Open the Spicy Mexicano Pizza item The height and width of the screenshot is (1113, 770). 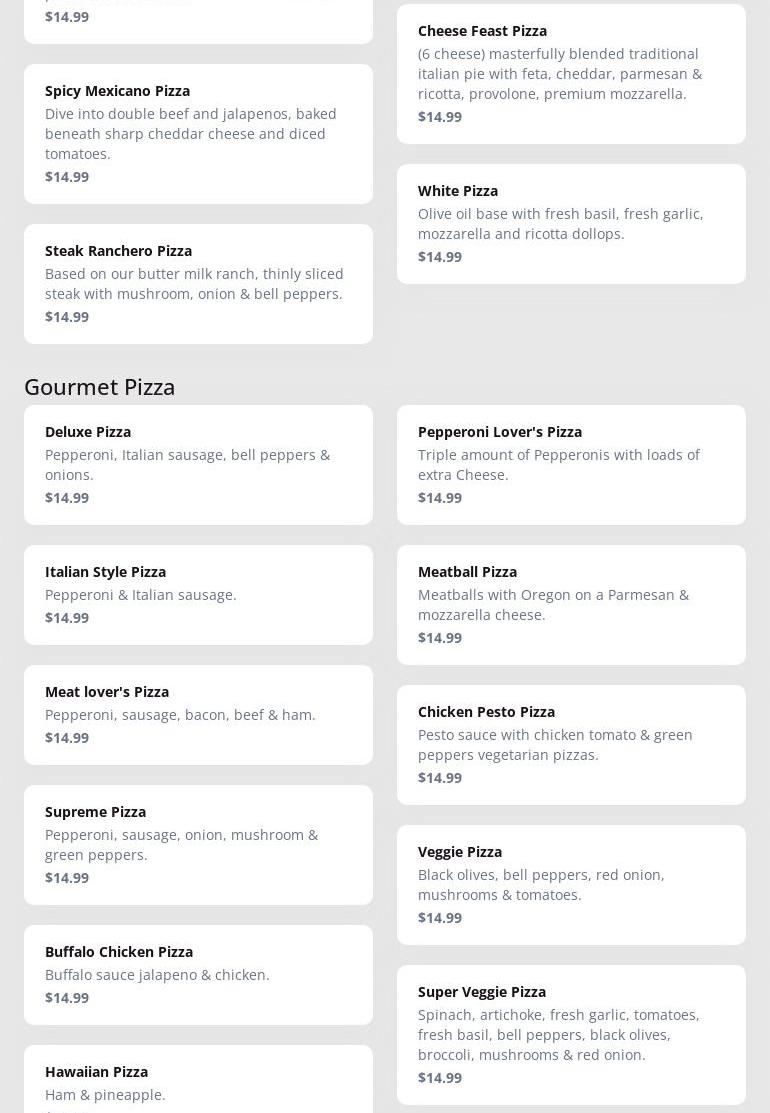[x=198, y=133]
